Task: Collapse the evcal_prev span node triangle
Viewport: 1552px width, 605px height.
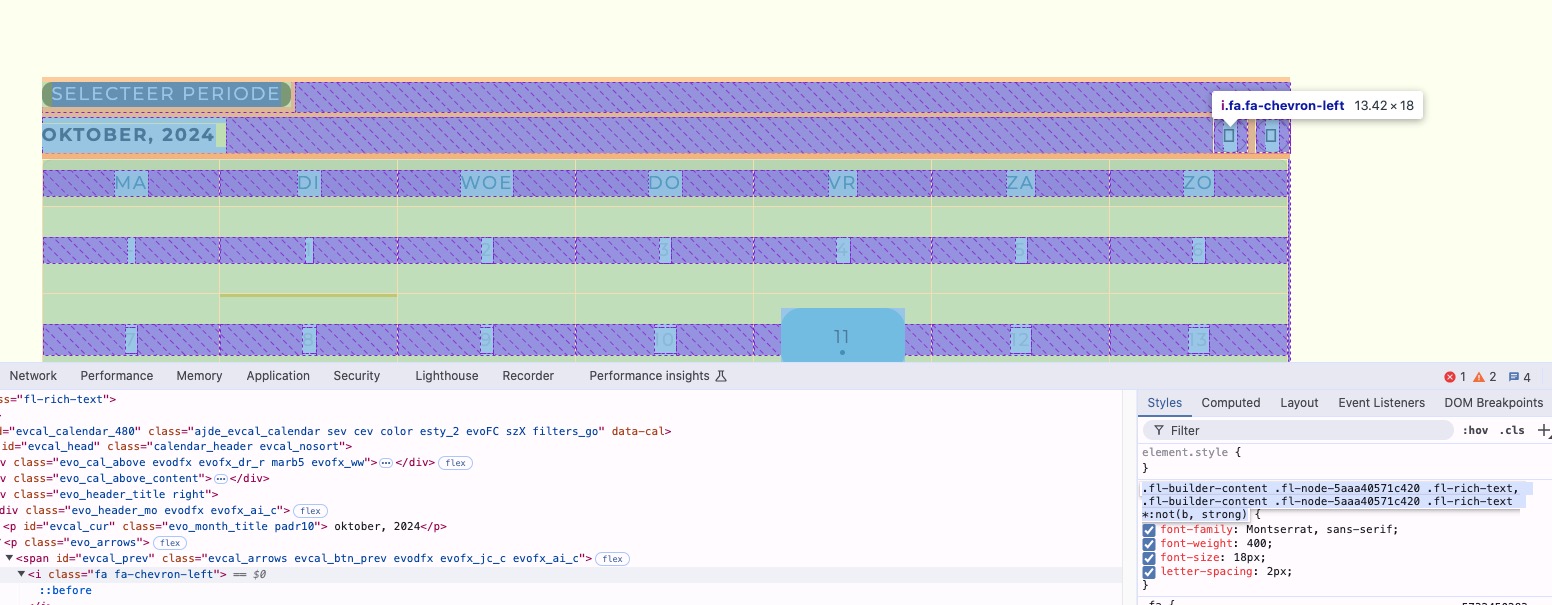Action: coord(9,559)
